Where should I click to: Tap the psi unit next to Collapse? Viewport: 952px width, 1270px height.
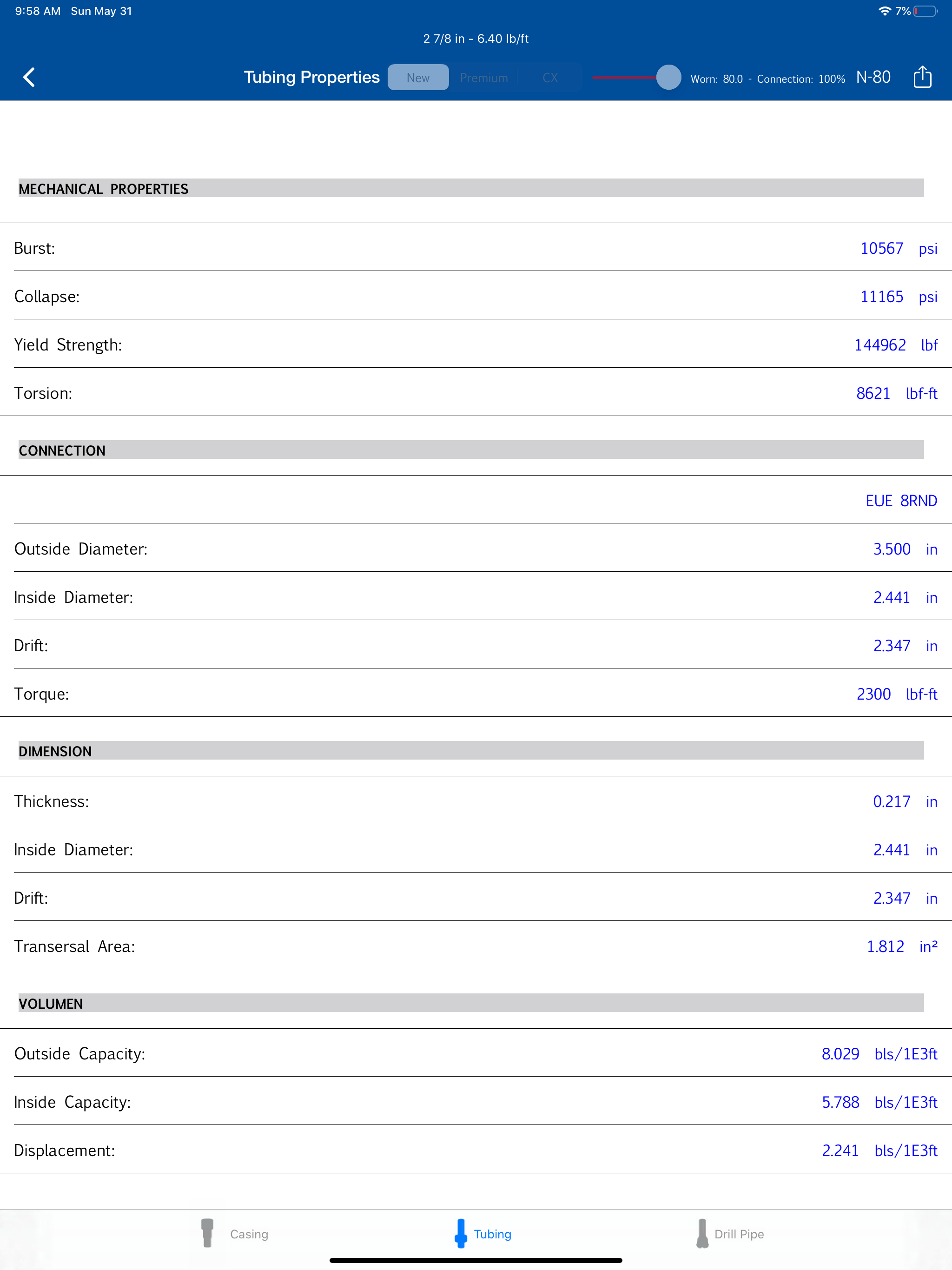tap(928, 297)
